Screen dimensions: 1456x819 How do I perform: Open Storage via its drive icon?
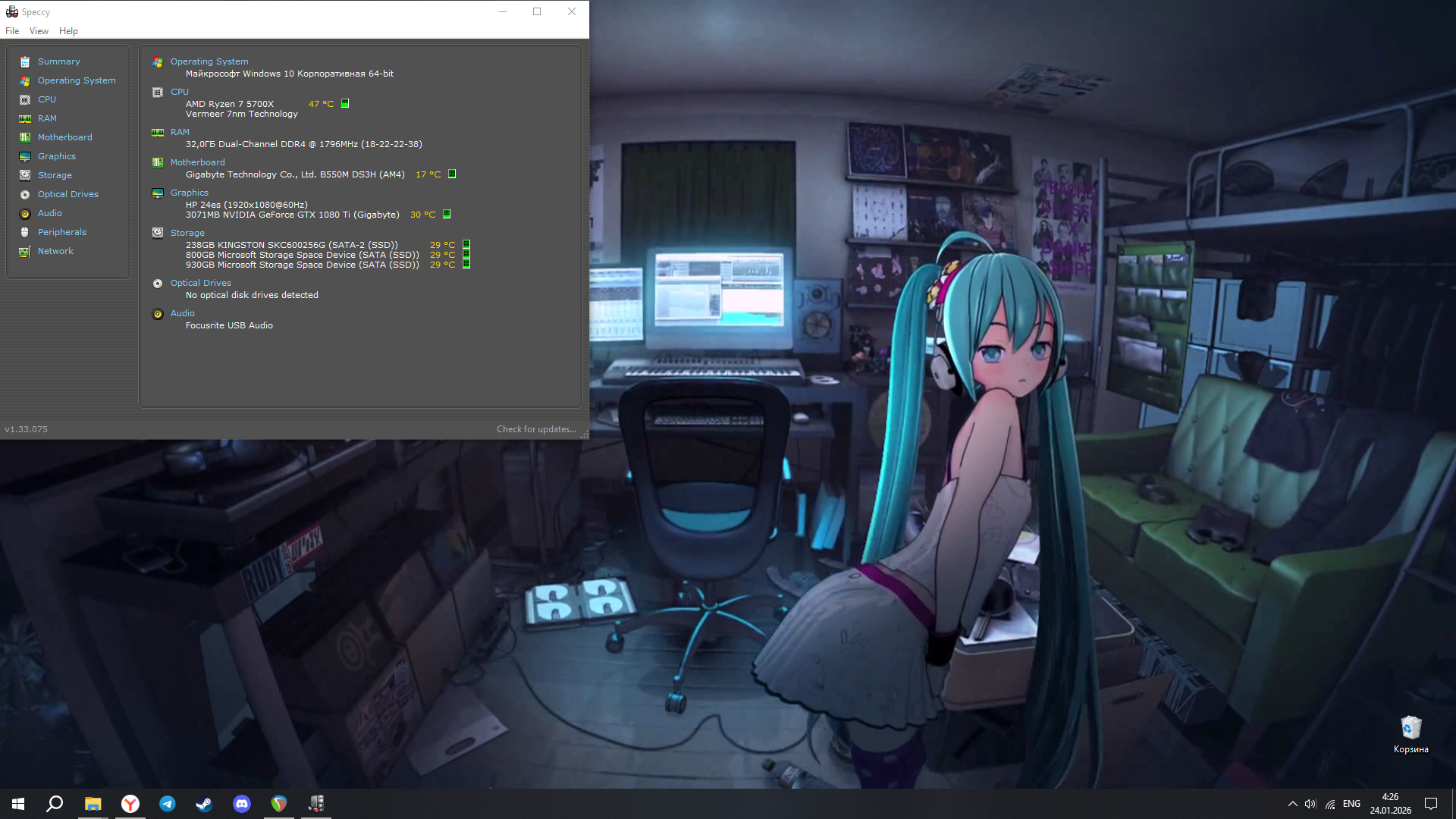click(25, 175)
